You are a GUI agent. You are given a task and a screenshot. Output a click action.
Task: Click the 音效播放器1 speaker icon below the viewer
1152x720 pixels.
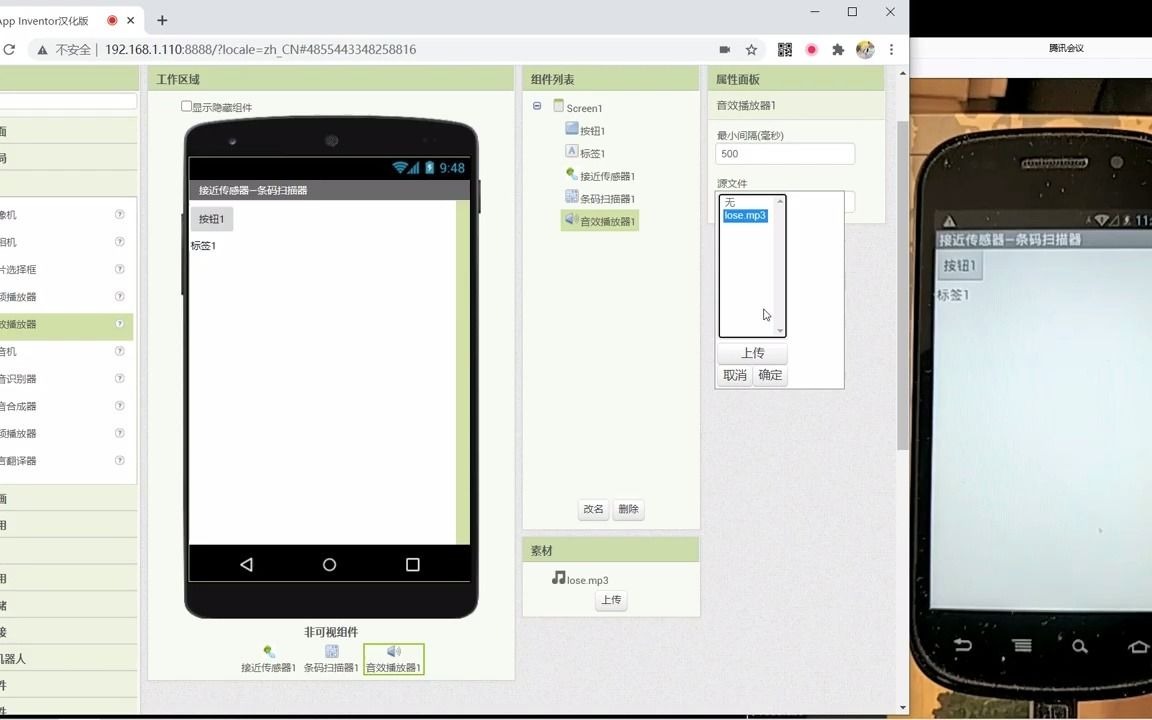(393, 651)
